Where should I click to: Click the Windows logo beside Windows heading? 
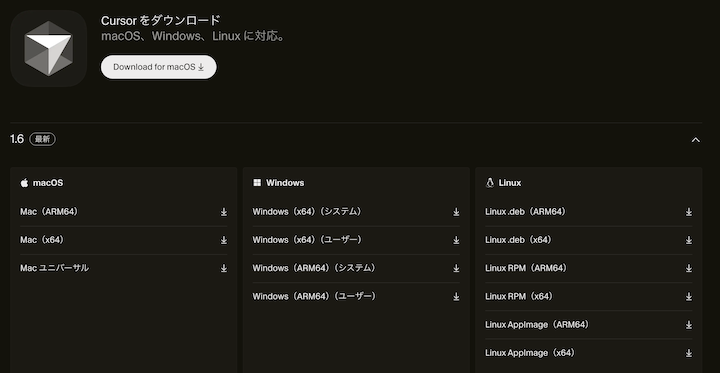click(x=257, y=183)
